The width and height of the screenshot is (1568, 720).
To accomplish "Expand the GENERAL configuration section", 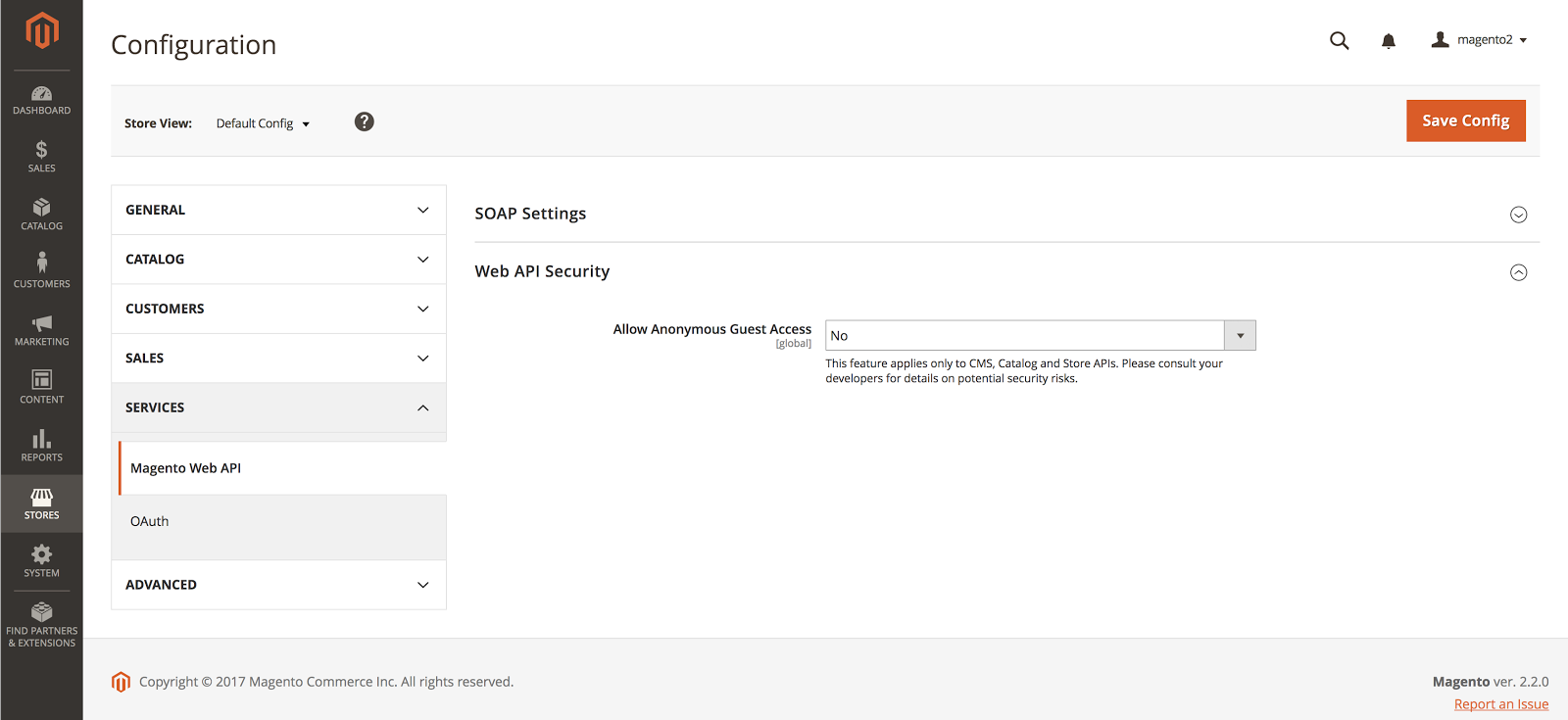I will (x=278, y=210).
